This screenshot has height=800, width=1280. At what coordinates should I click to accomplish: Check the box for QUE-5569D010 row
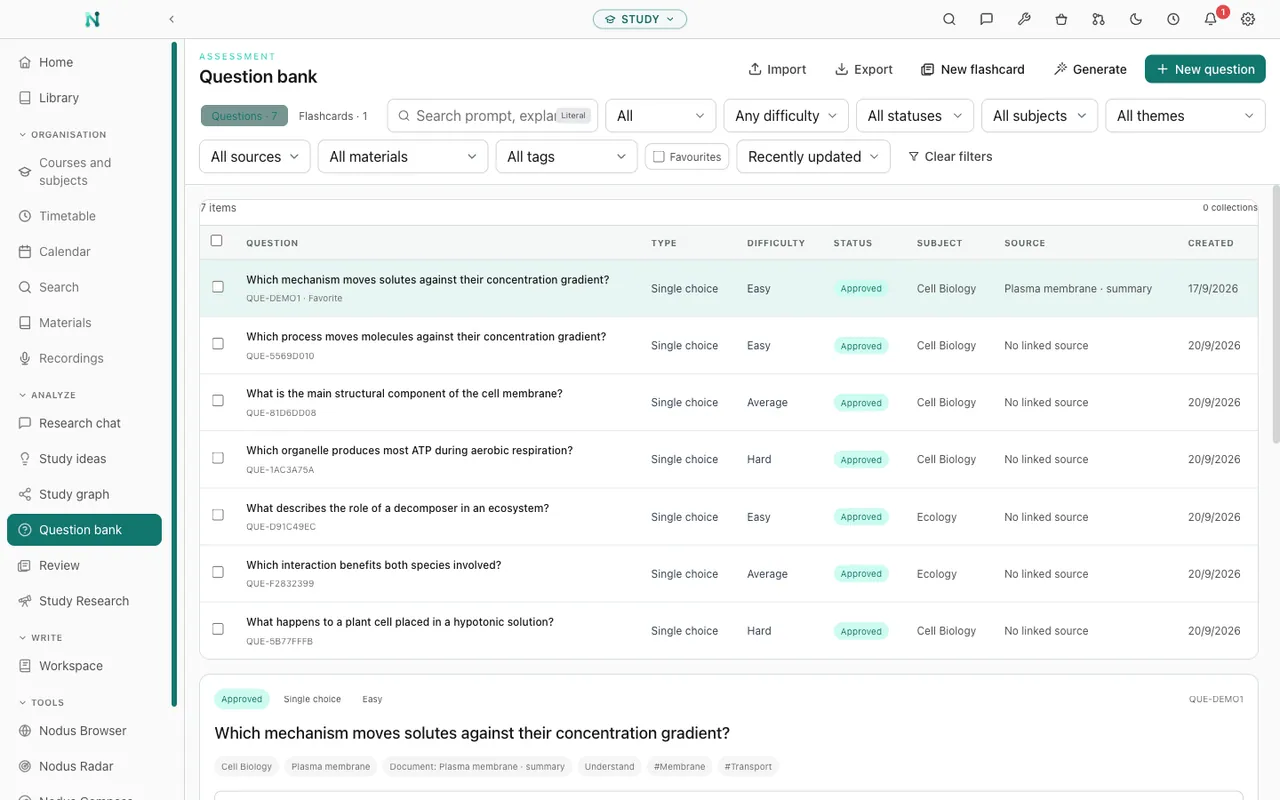coord(218,344)
